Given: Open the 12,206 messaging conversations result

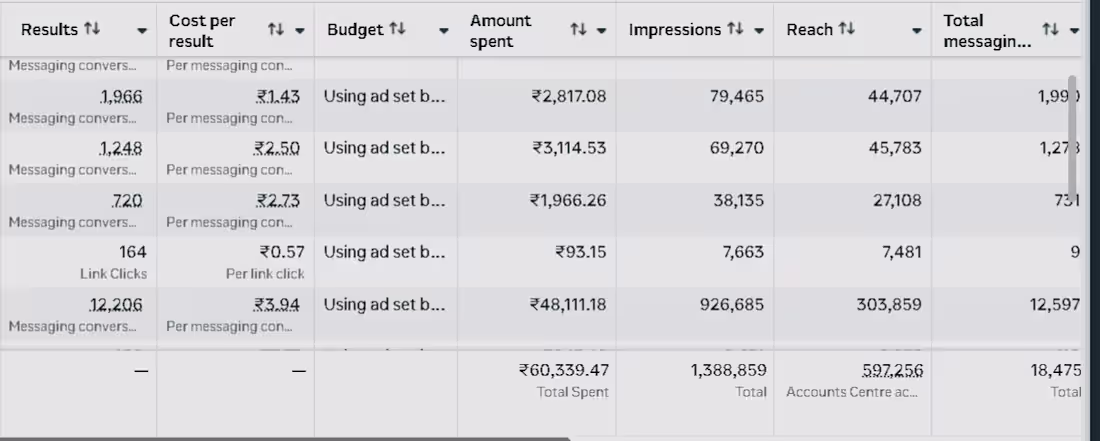Looking at the screenshot, I should point(120,304).
